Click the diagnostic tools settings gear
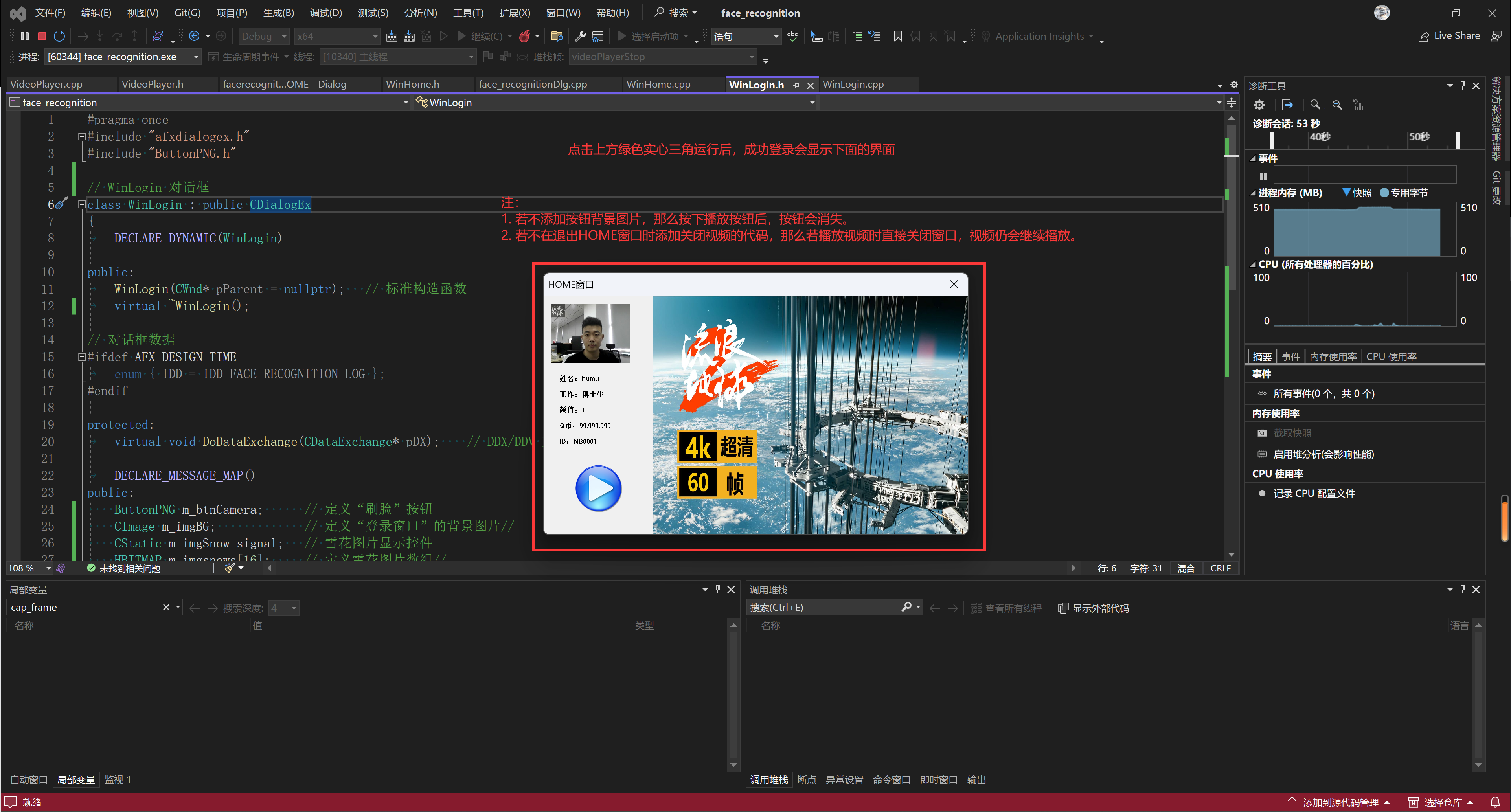Viewport: 1511px width, 812px height. (x=1259, y=105)
